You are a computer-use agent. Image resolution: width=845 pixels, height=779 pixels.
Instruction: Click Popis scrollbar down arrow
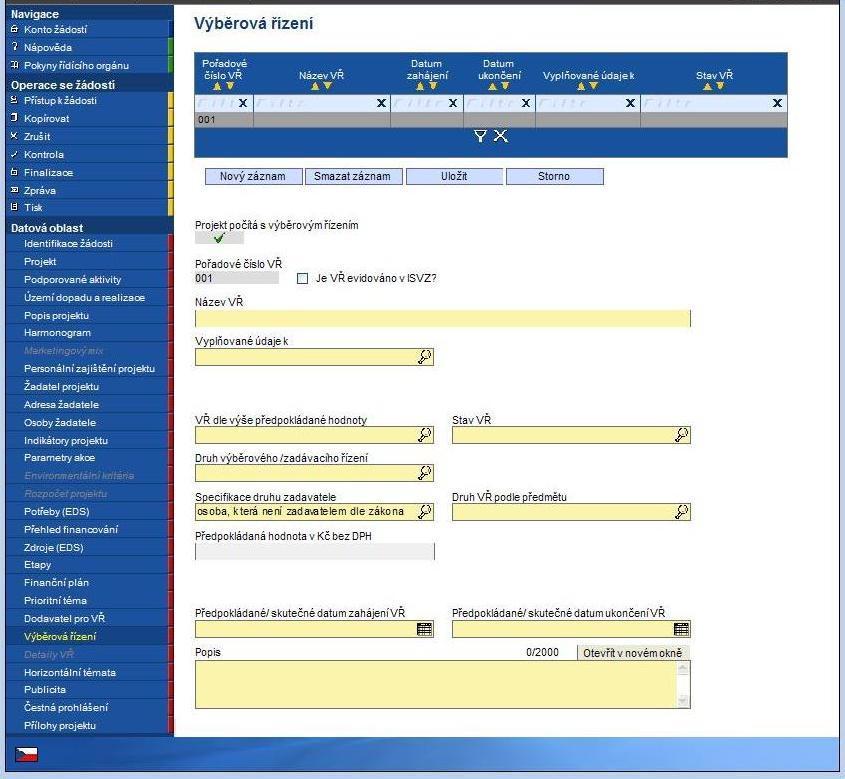pyautogui.click(x=683, y=700)
